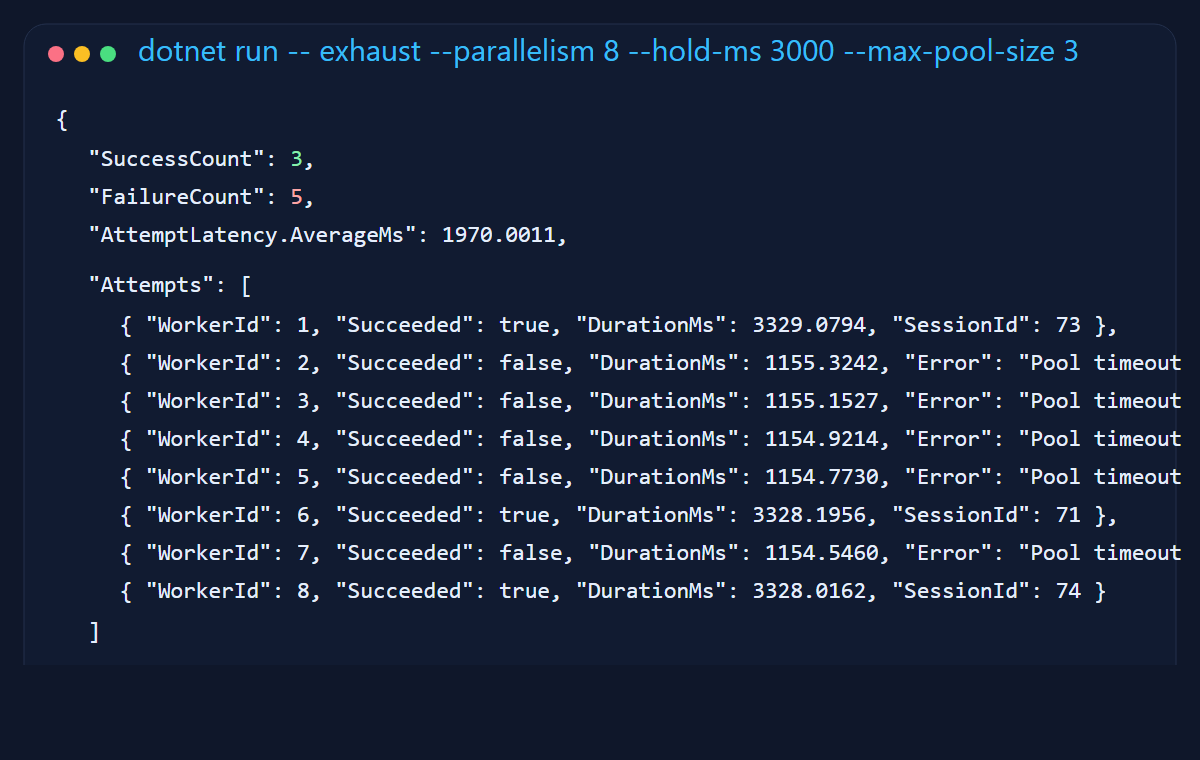This screenshot has width=1200, height=760.
Task: Click SessionId 74 value
Action: 1068,591
